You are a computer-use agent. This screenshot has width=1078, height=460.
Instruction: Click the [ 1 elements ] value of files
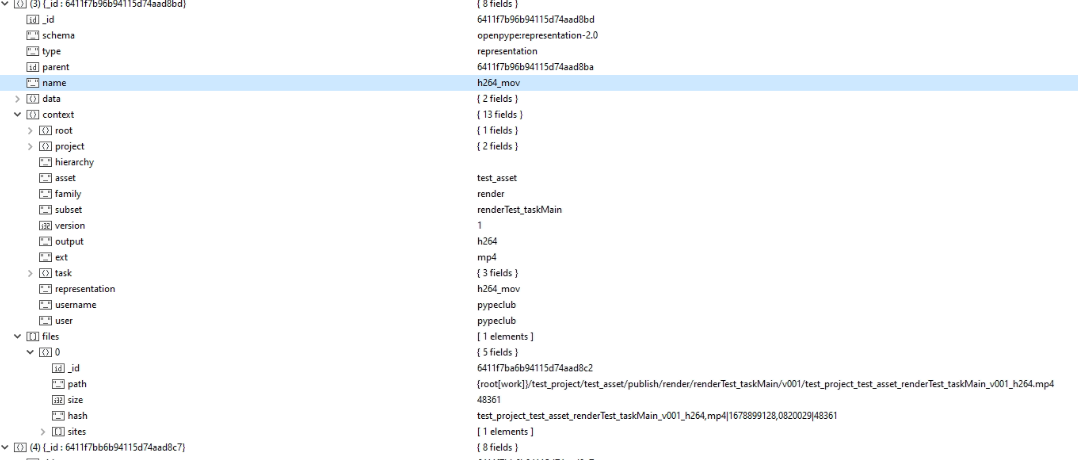coord(505,336)
